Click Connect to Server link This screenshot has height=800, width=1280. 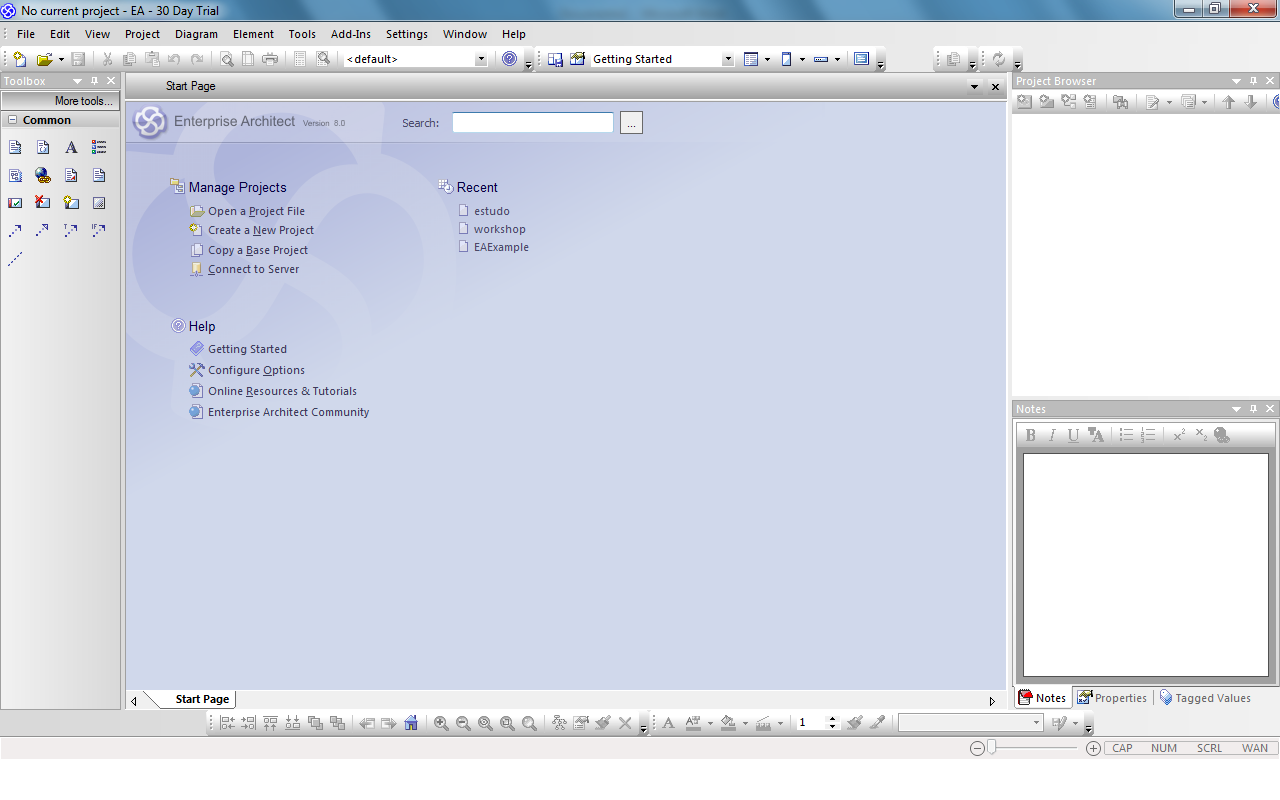[253, 269]
